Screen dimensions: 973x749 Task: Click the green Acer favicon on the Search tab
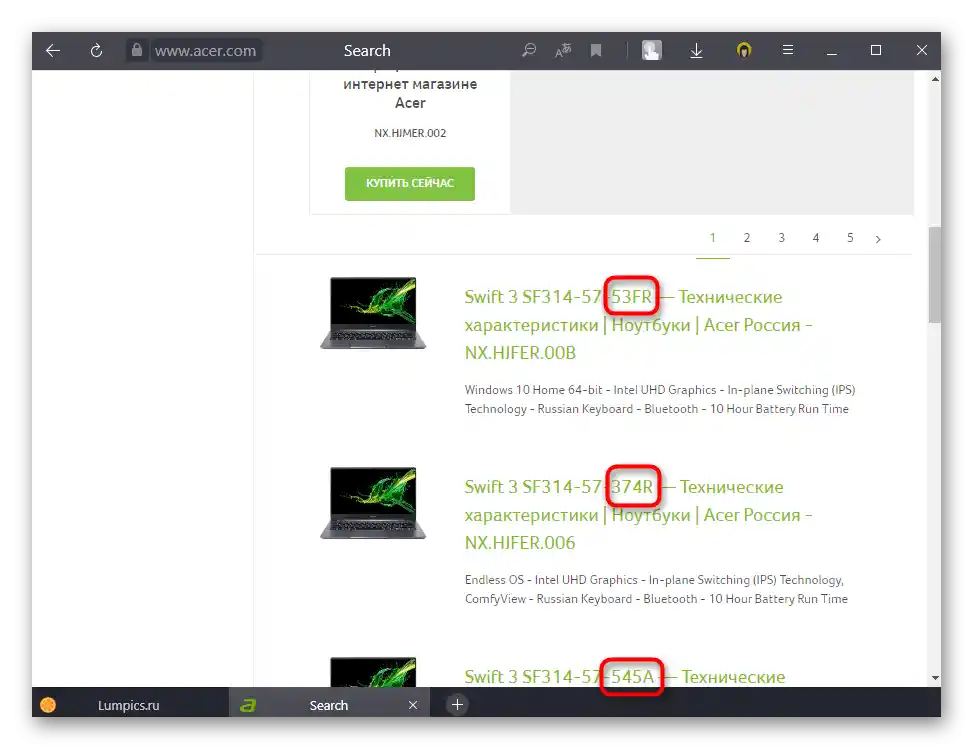click(x=248, y=705)
